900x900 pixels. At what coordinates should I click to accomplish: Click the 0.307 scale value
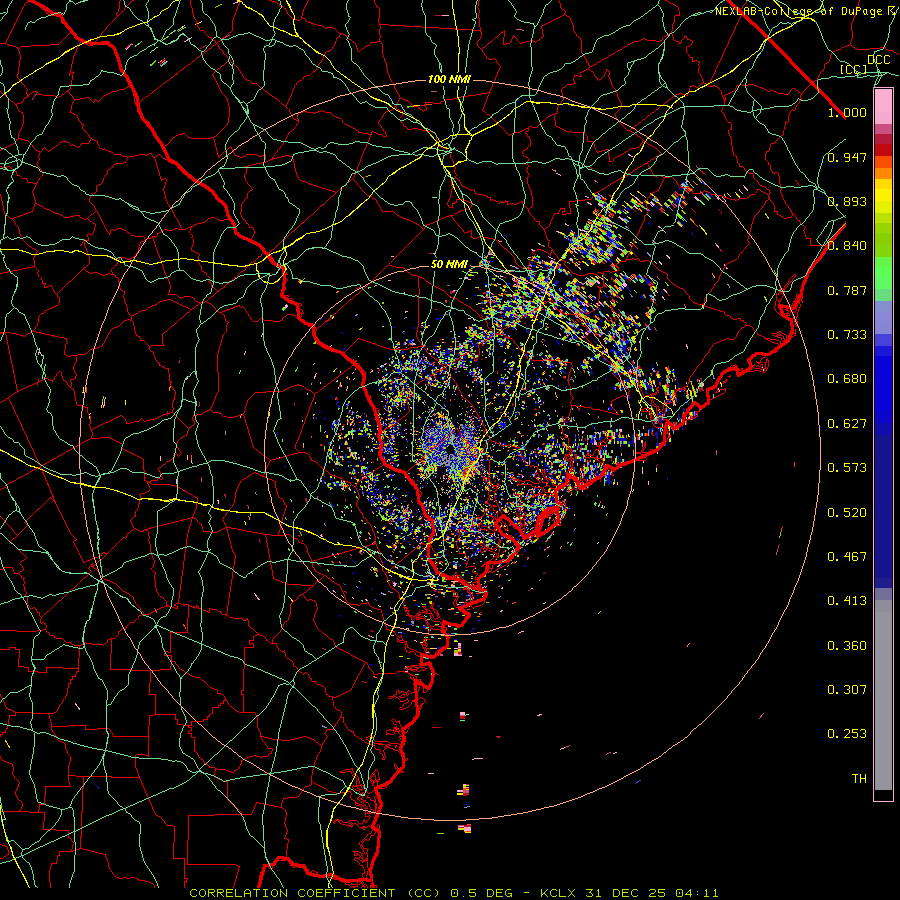[847, 690]
